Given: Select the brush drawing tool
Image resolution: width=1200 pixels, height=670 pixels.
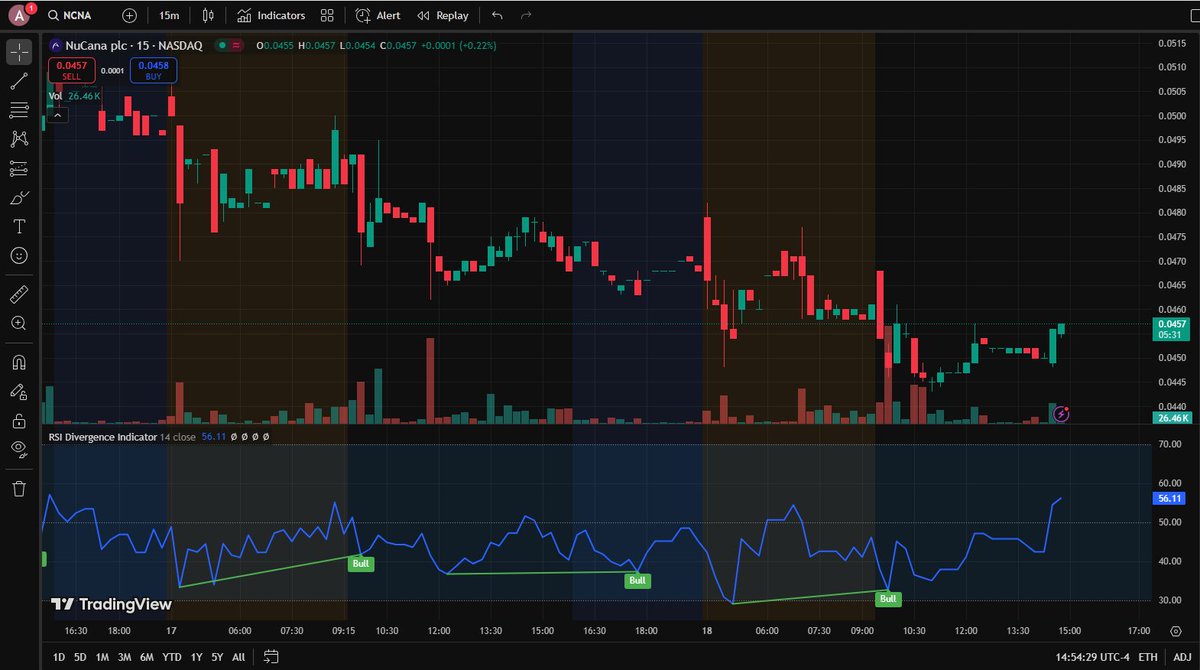Looking at the screenshot, I should tap(18, 198).
